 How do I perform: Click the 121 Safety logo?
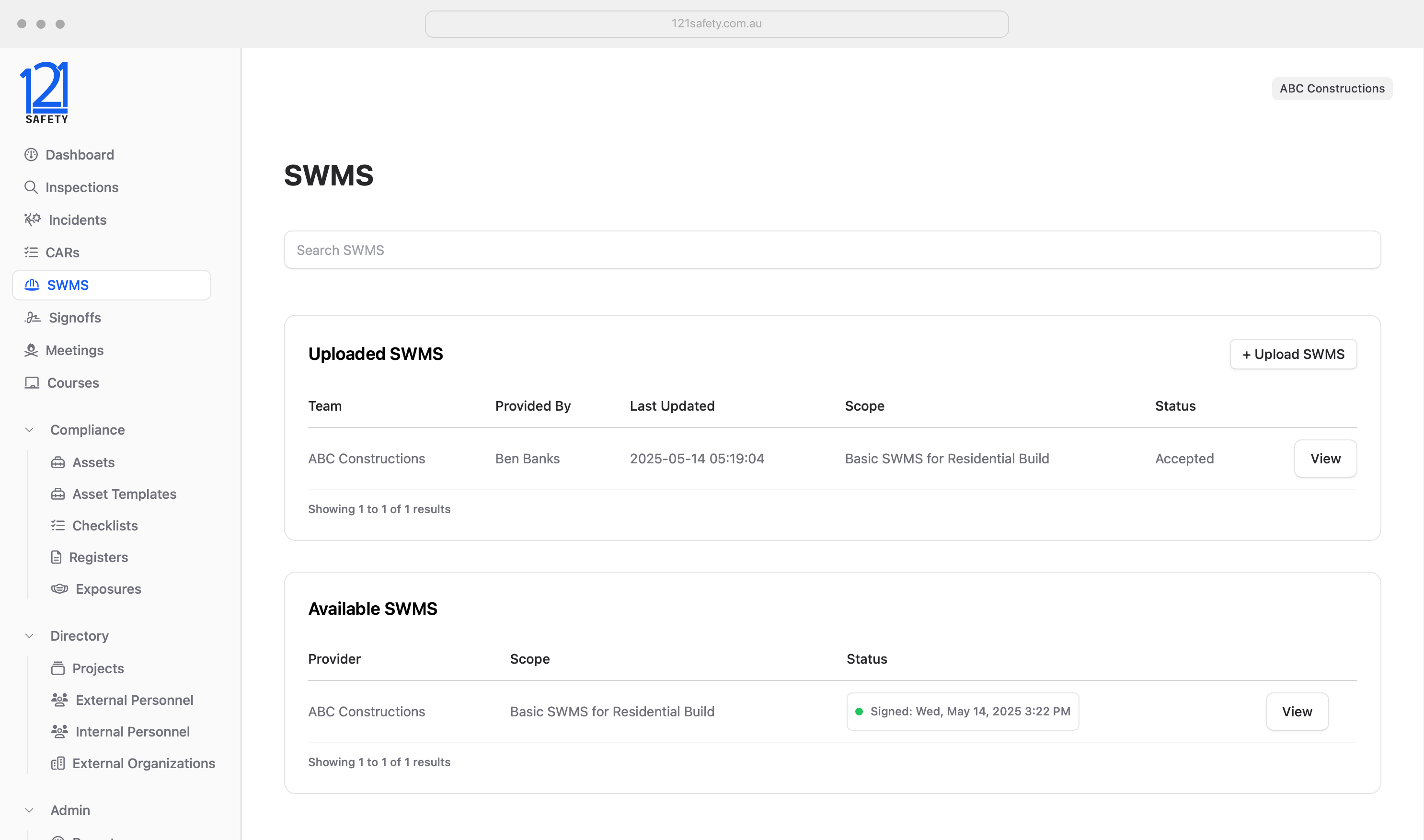click(45, 92)
